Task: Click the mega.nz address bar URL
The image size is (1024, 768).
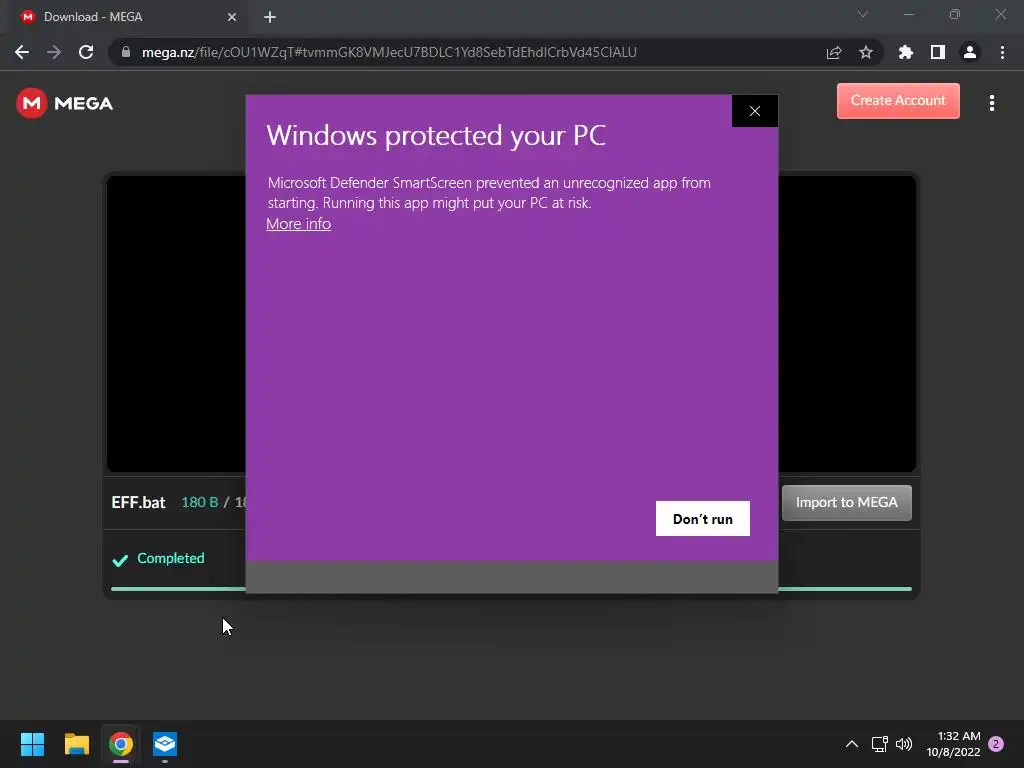Action: (x=389, y=52)
